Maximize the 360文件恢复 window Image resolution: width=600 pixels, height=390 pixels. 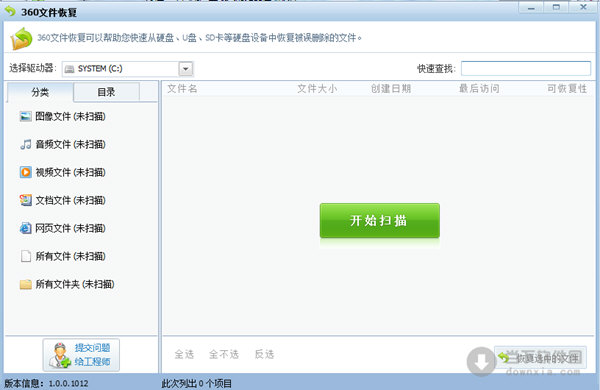pos(556,7)
